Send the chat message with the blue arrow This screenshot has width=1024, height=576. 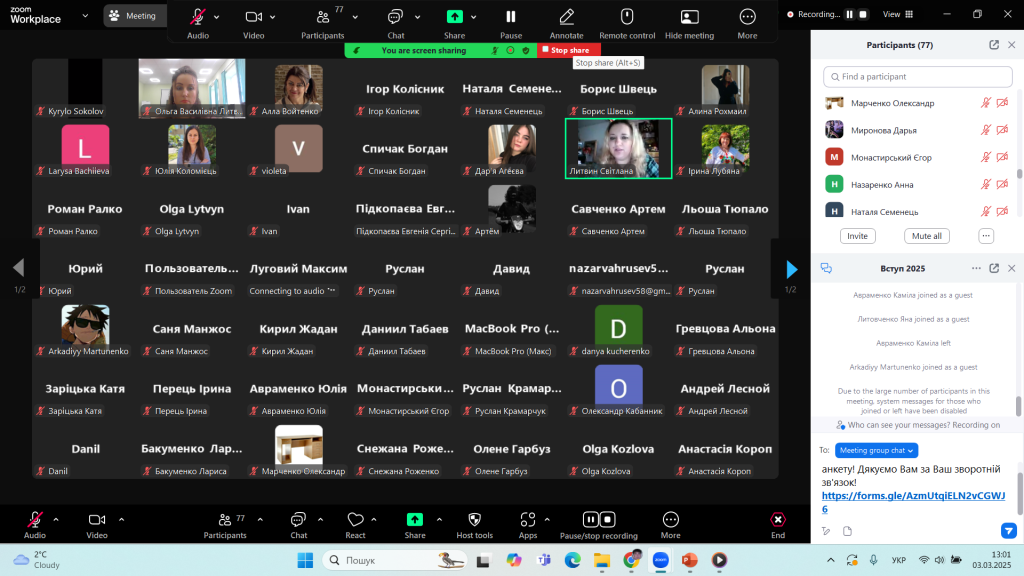[x=1009, y=531]
